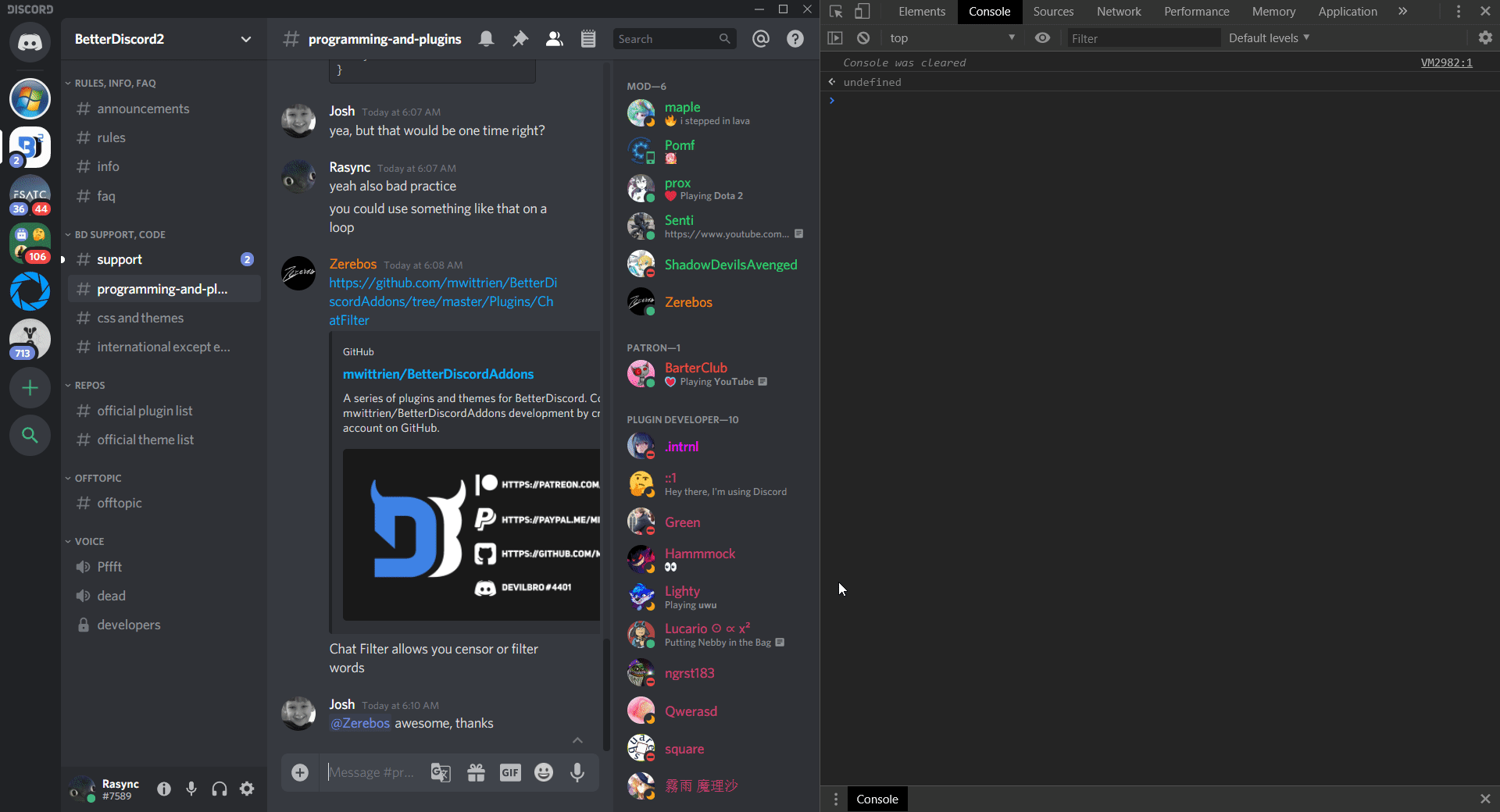1500x812 pixels.
Task: Click the add server plus button
Action: (x=30, y=387)
